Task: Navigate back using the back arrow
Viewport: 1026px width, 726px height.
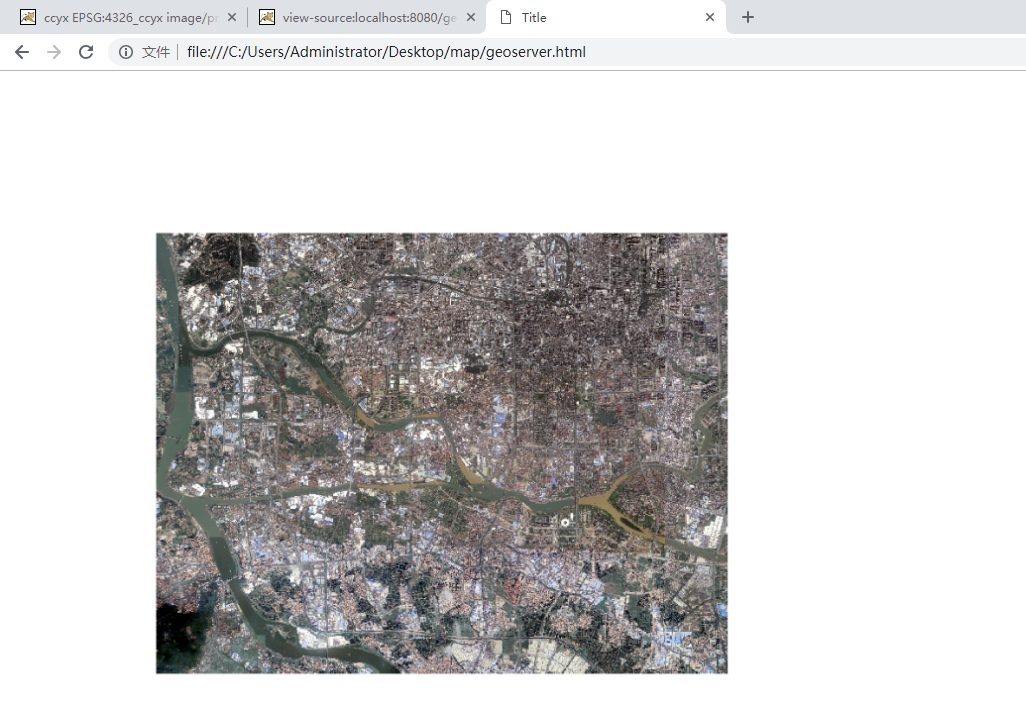Action: (x=20, y=51)
